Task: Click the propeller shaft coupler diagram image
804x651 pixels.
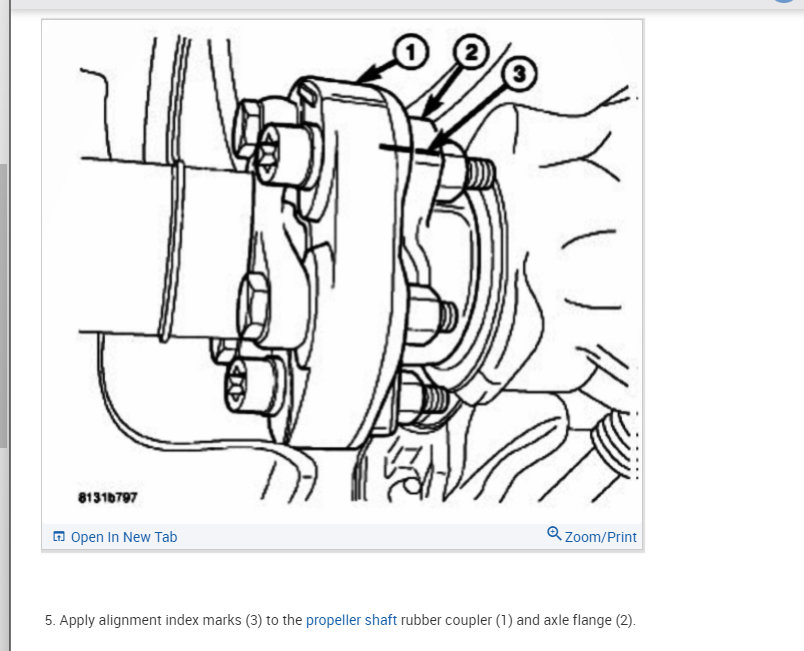Action: [342, 272]
